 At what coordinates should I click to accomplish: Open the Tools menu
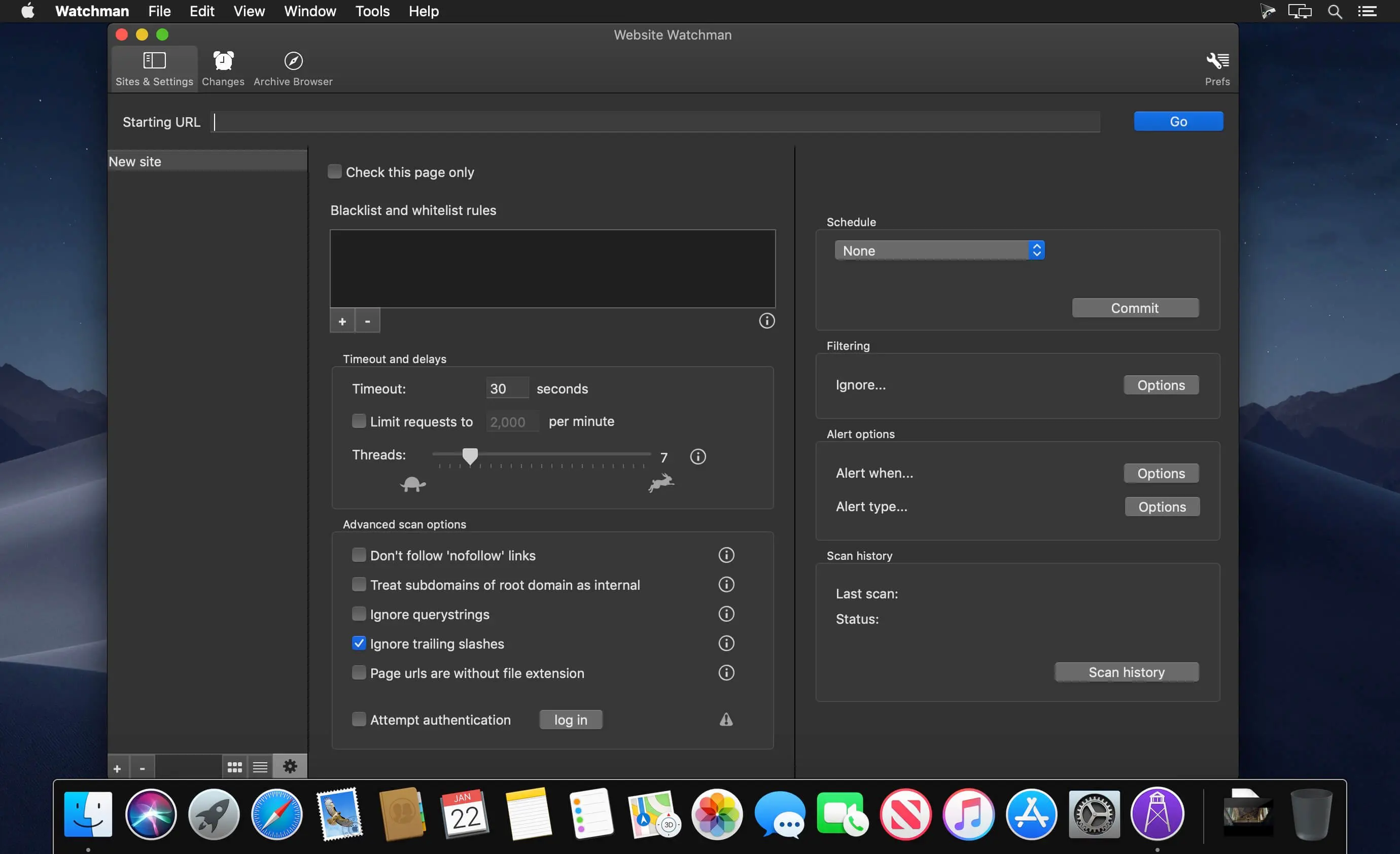pos(372,11)
